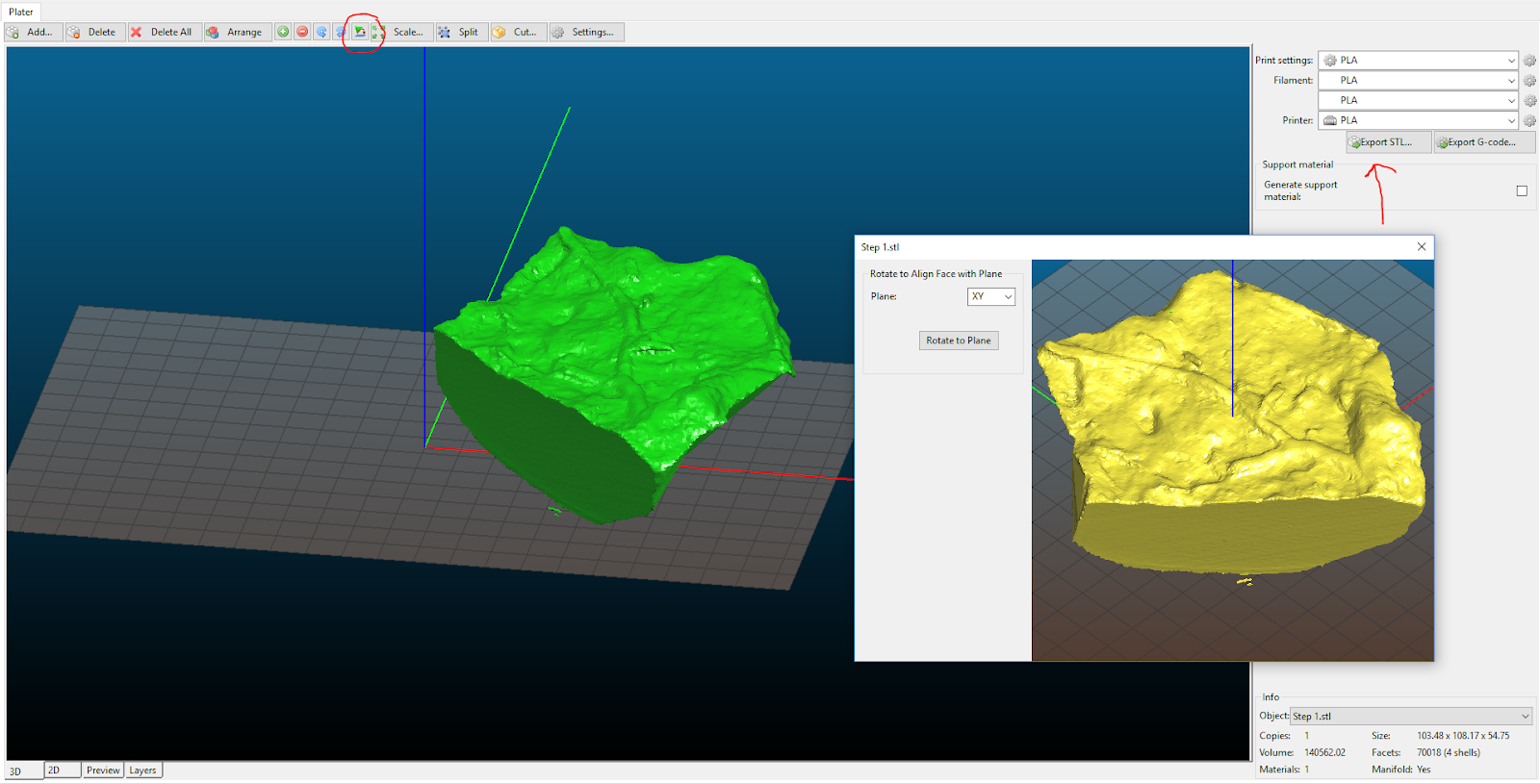Click the volume value 140562.02

click(1324, 753)
